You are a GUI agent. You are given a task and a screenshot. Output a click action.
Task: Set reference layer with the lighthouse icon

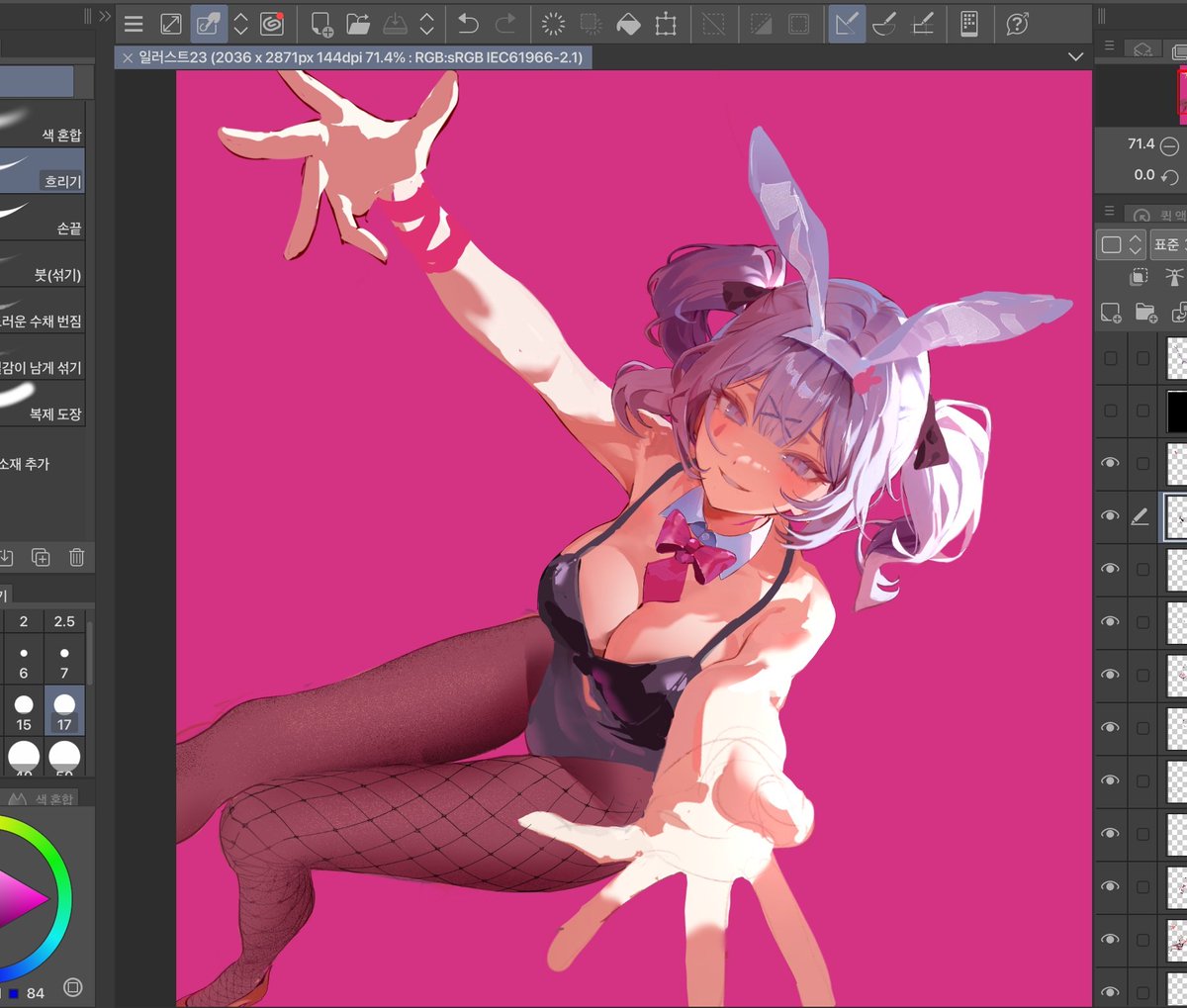tap(1174, 277)
